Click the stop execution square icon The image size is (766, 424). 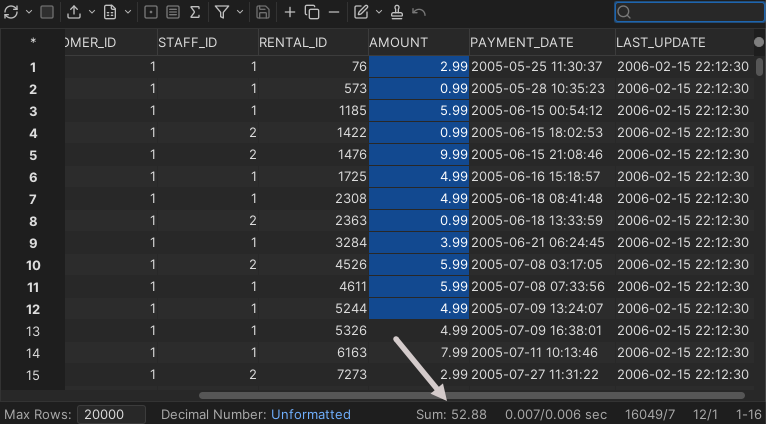point(47,12)
